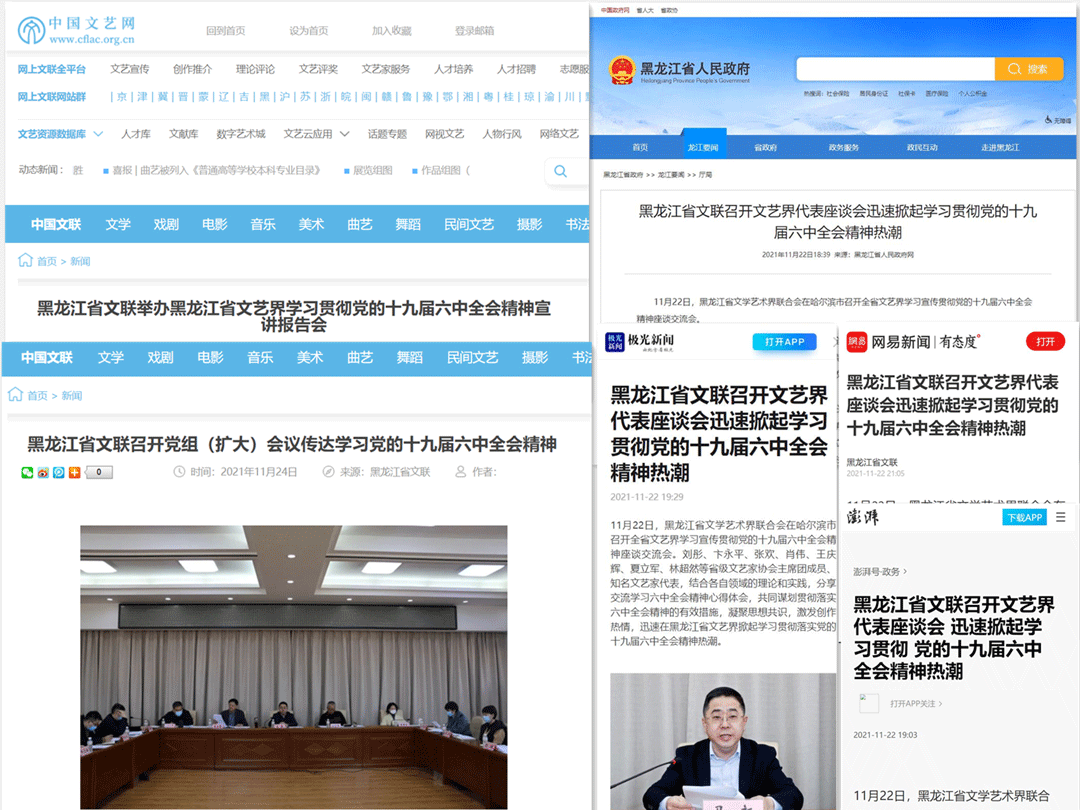The height and width of the screenshot is (810, 1080).
Task: Share the article via the Weibo icon
Action: (44, 472)
